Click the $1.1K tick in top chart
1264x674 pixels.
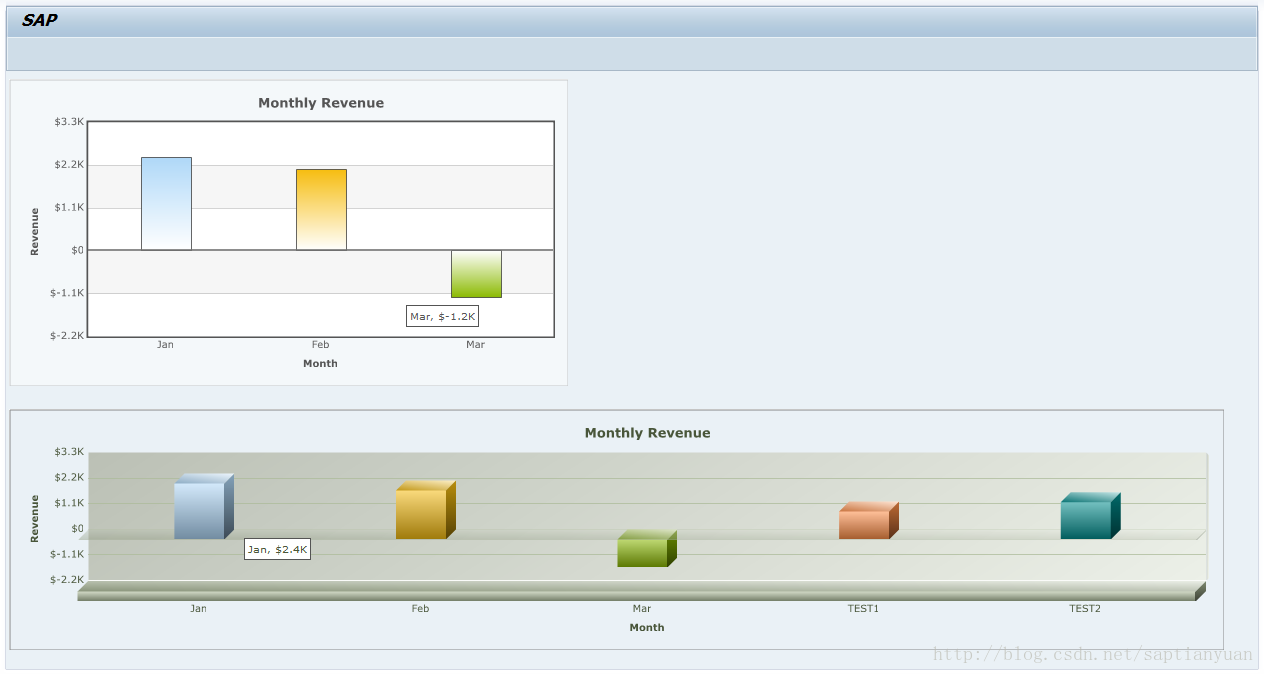69,207
